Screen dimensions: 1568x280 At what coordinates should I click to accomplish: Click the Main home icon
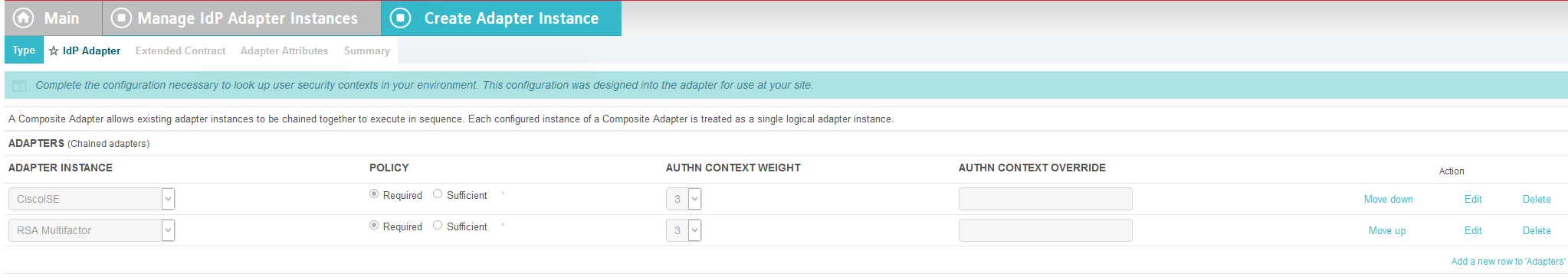24,18
